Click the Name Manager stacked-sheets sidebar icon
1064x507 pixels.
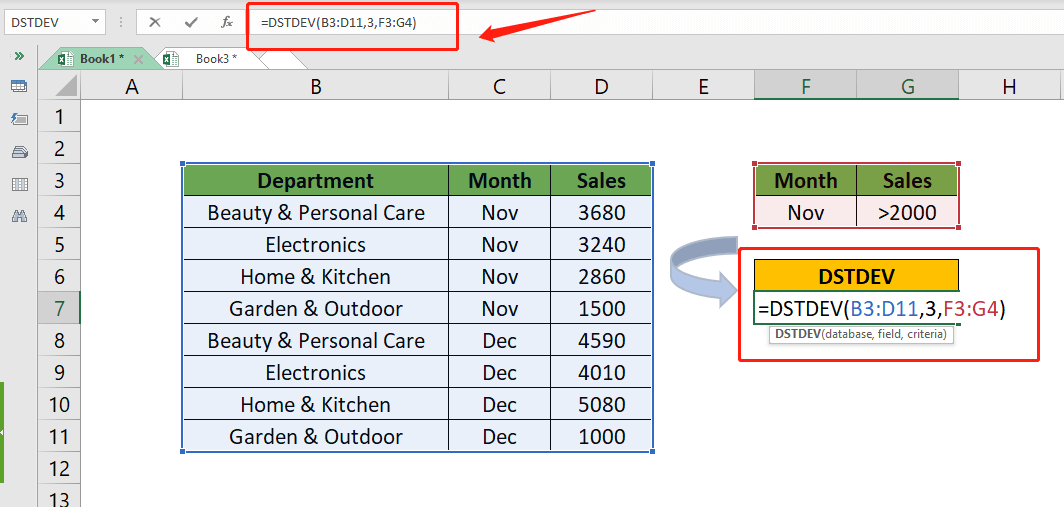coord(19,152)
